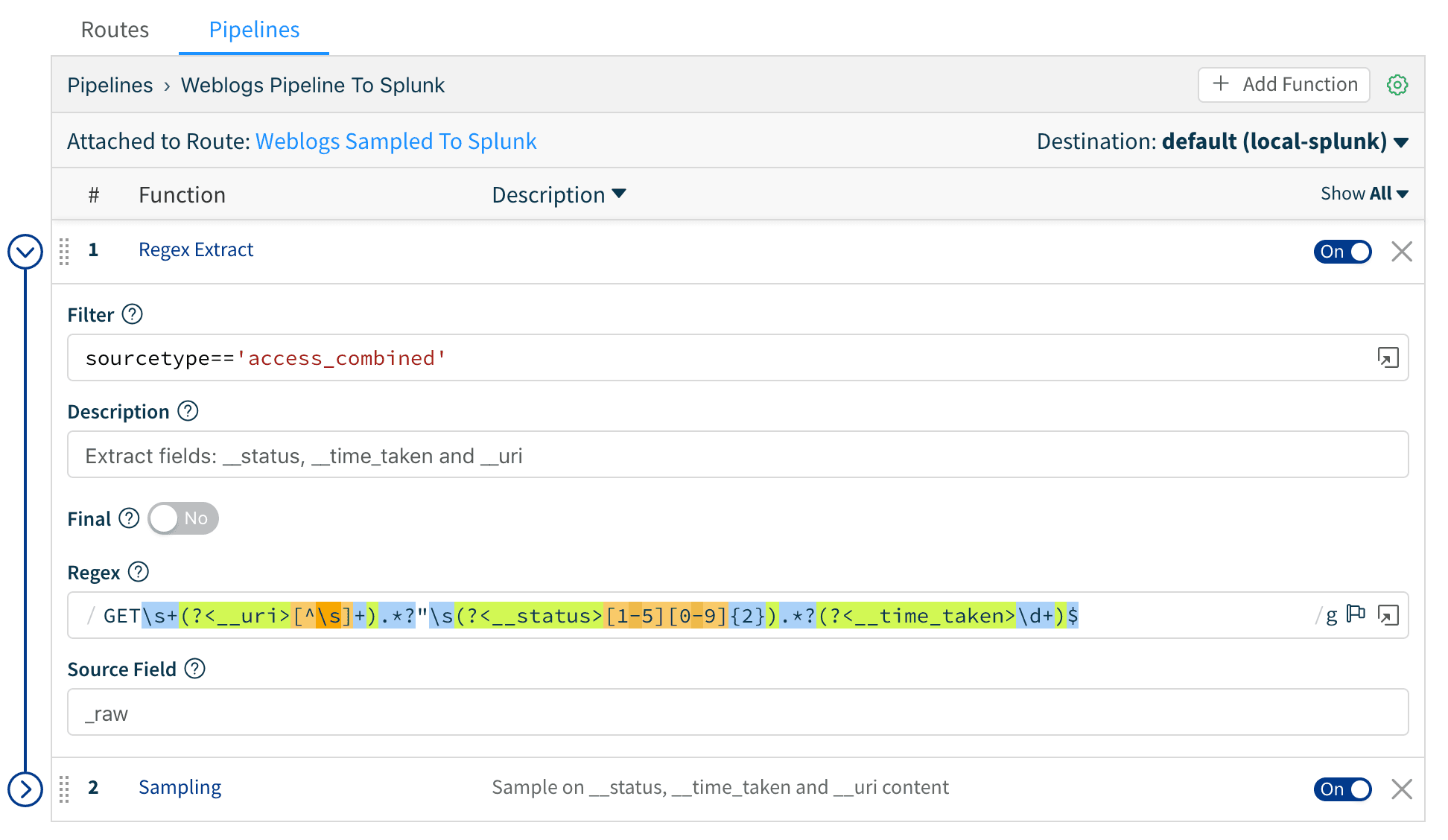The image size is (1448, 840).
Task: Click help icon beside Regex label
Action: [x=138, y=572]
